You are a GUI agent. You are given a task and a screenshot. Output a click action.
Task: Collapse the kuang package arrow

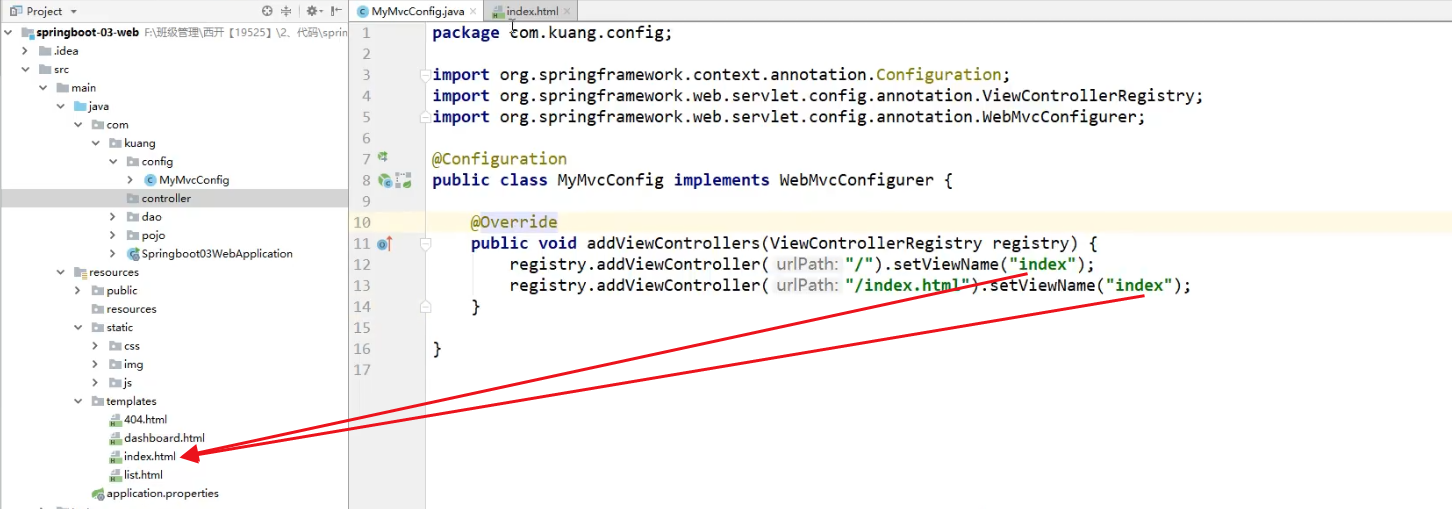[x=95, y=143]
